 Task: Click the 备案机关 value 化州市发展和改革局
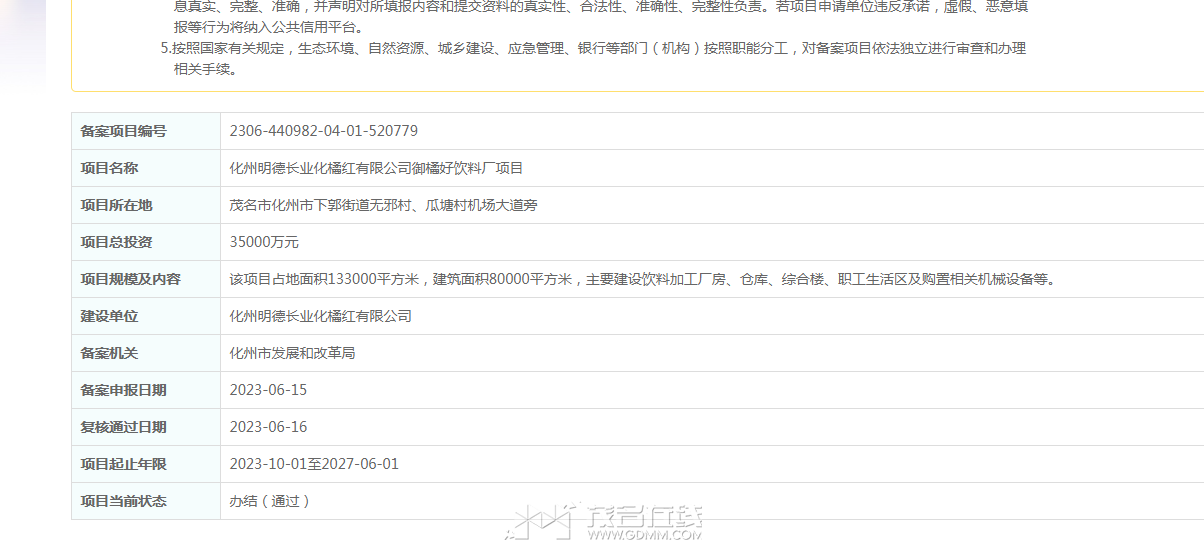point(293,353)
